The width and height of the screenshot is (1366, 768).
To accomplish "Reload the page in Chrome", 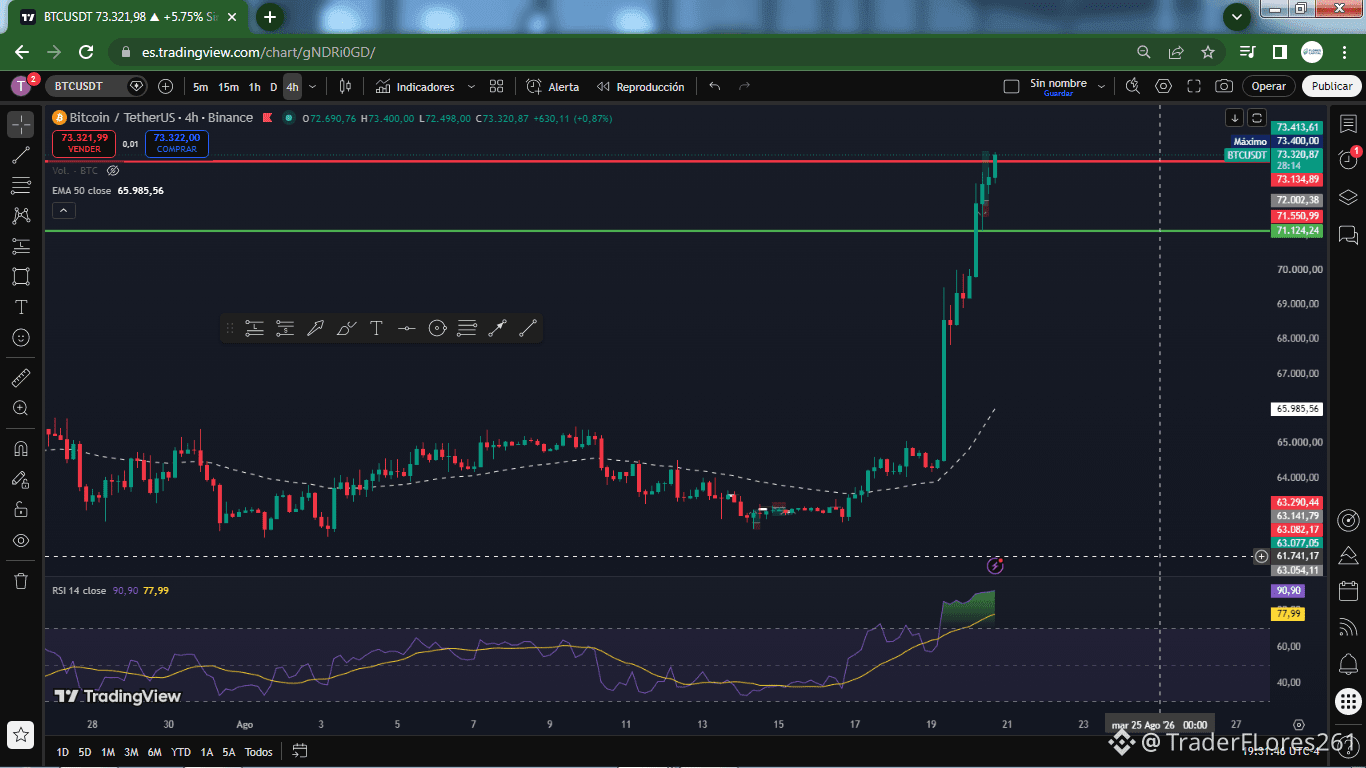I will tap(86, 52).
